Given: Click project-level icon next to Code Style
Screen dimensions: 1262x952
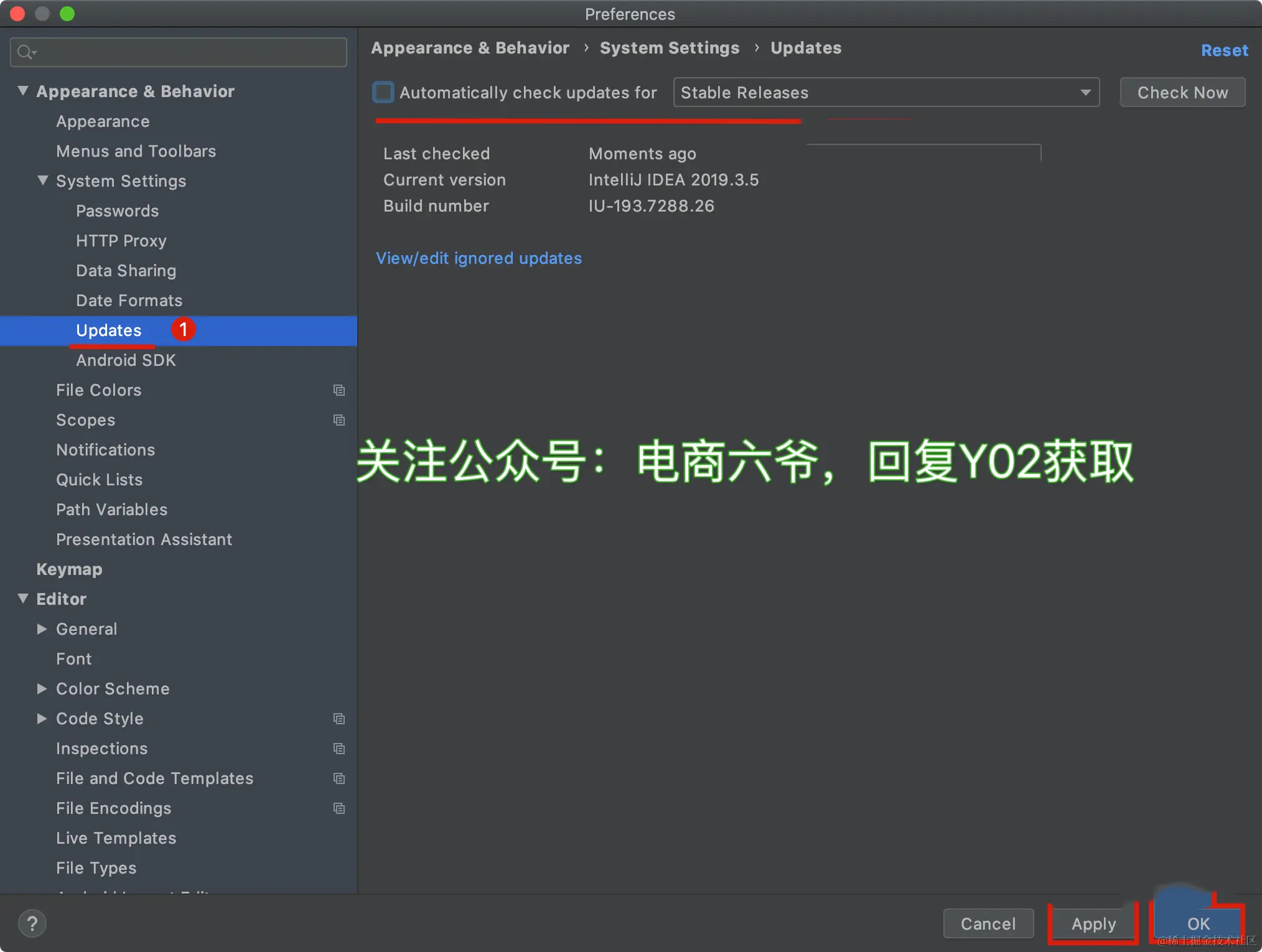Looking at the screenshot, I should click(x=339, y=719).
